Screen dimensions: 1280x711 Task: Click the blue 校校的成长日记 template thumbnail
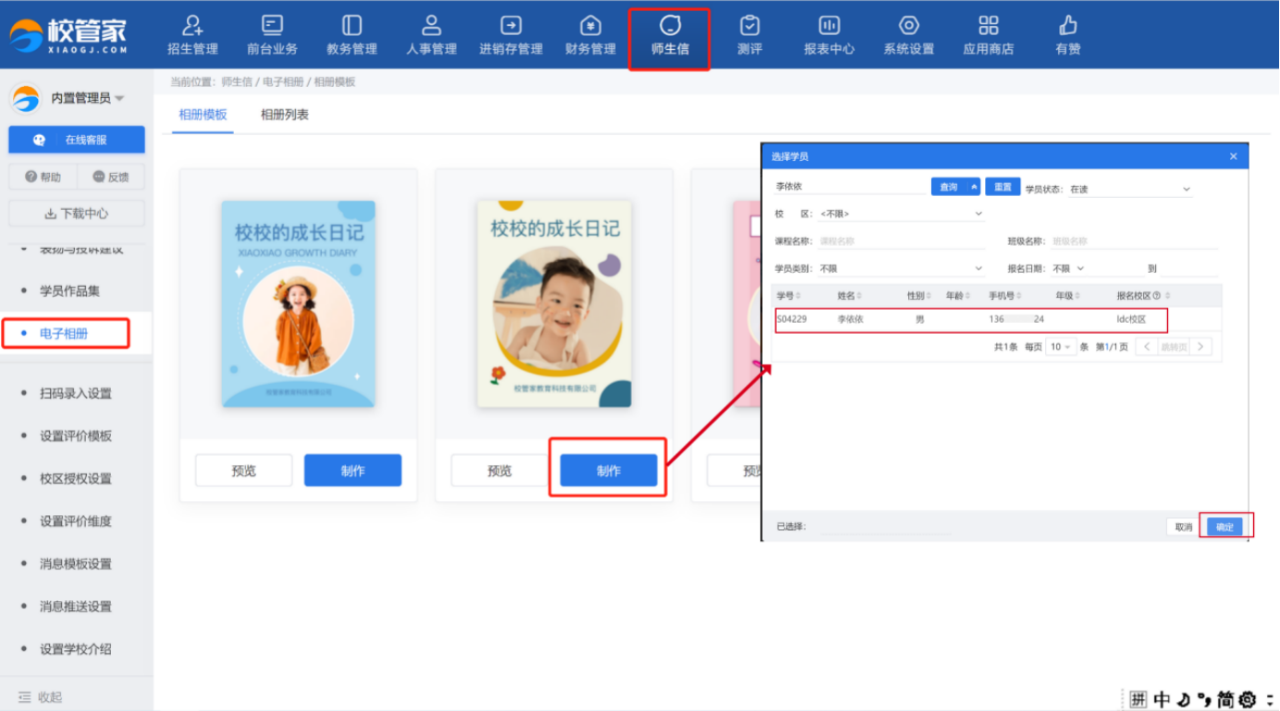[298, 303]
